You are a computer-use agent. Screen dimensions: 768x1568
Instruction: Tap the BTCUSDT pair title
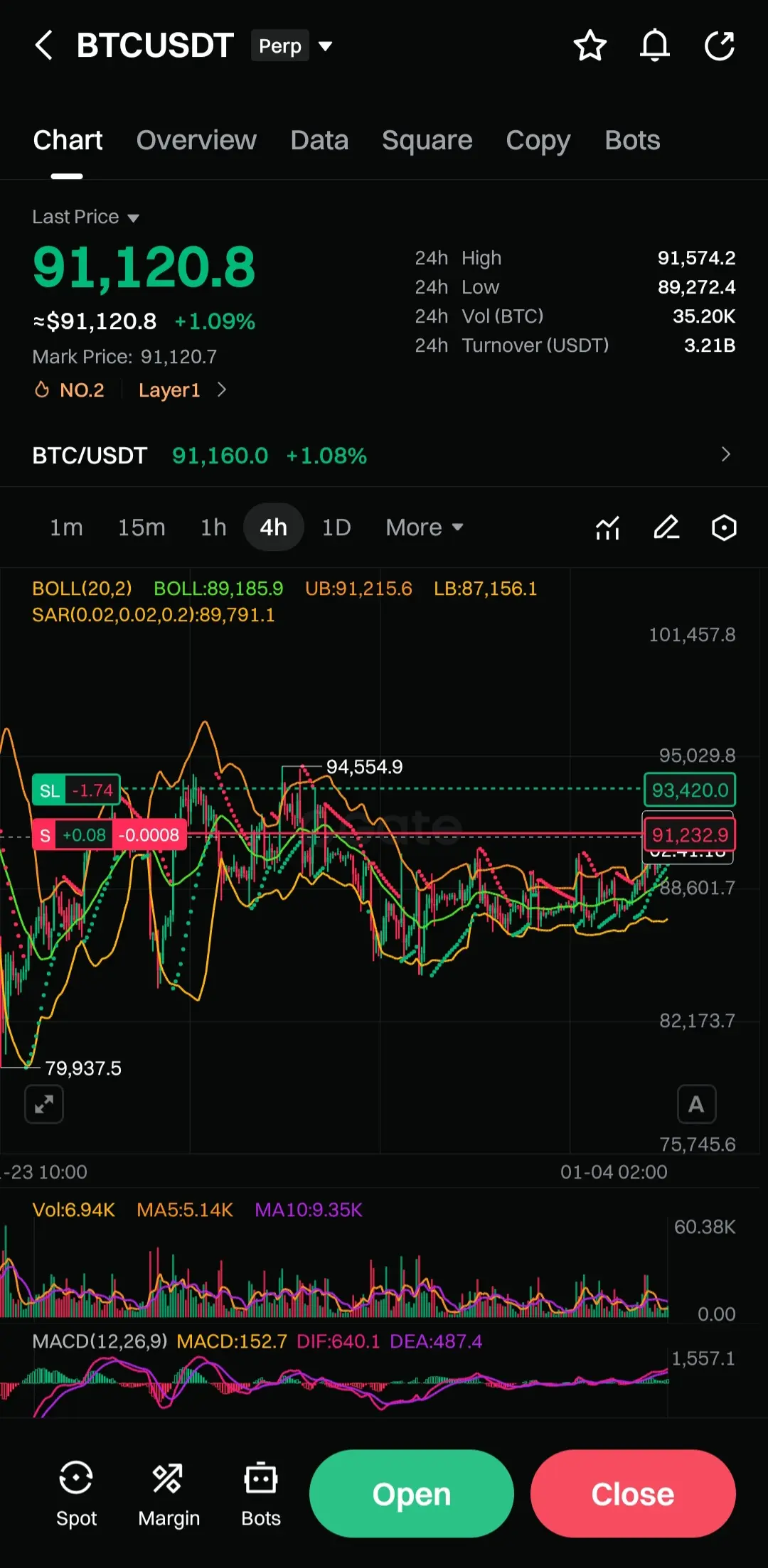tap(155, 45)
